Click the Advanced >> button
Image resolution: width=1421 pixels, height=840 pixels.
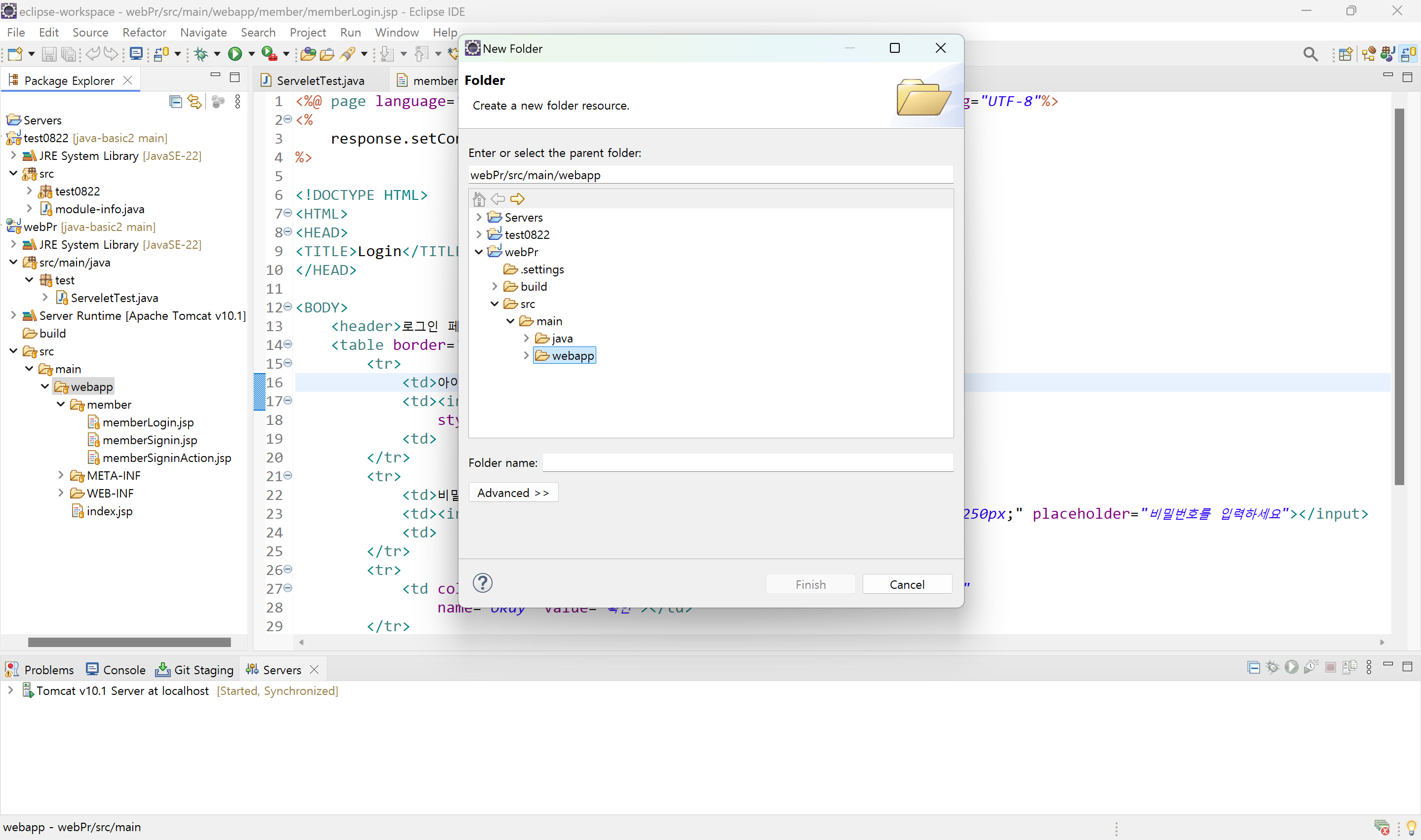point(513,493)
